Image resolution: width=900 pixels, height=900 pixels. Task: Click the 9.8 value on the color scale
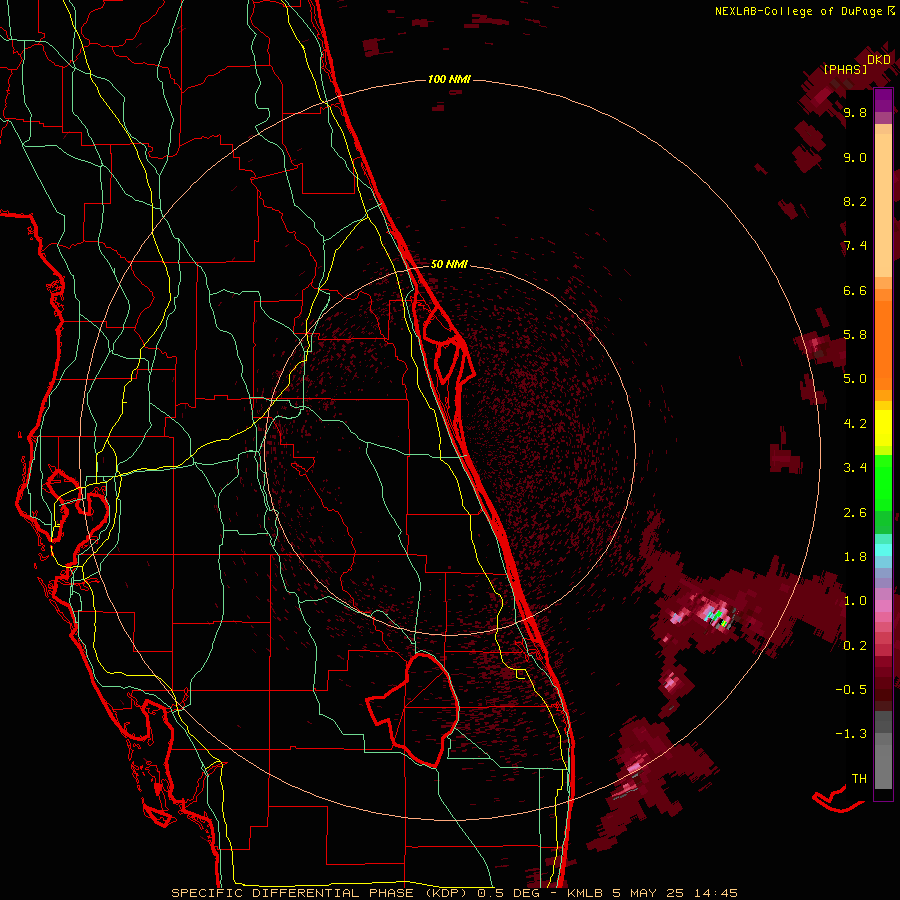855,112
